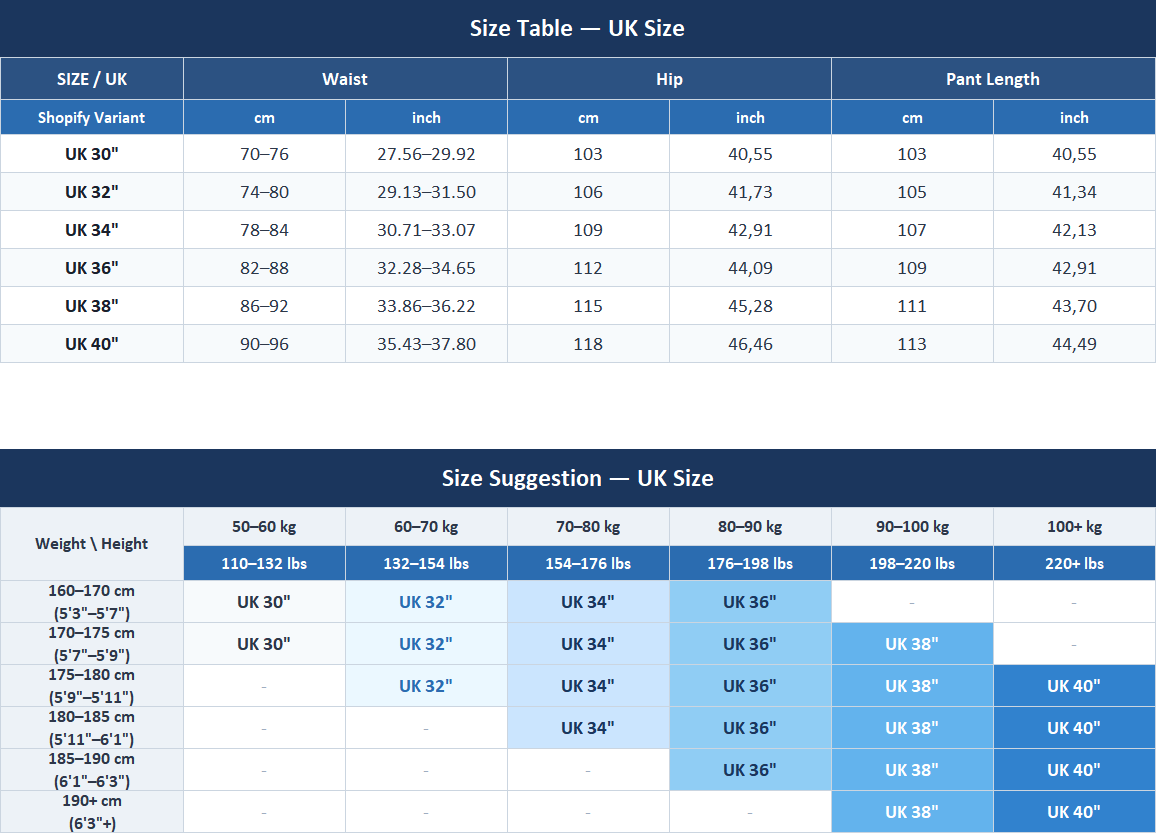Click pant length 113 cm cell
The height and width of the screenshot is (833, 1156).
click(912, 344)
